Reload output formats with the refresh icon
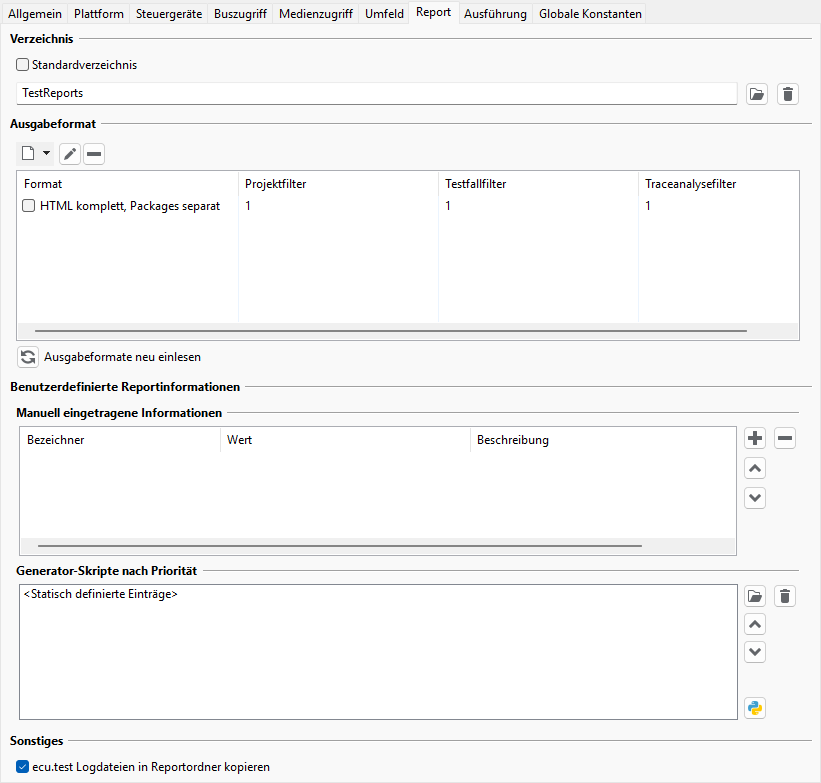The image size is (821, 783). (x=28, y=357)
